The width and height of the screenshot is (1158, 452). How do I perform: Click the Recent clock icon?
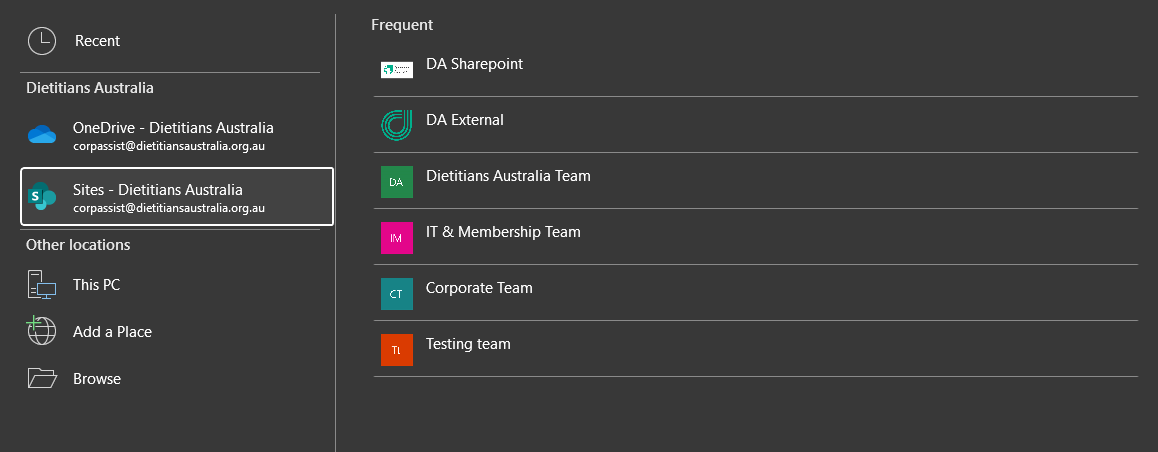click(42, 41)
